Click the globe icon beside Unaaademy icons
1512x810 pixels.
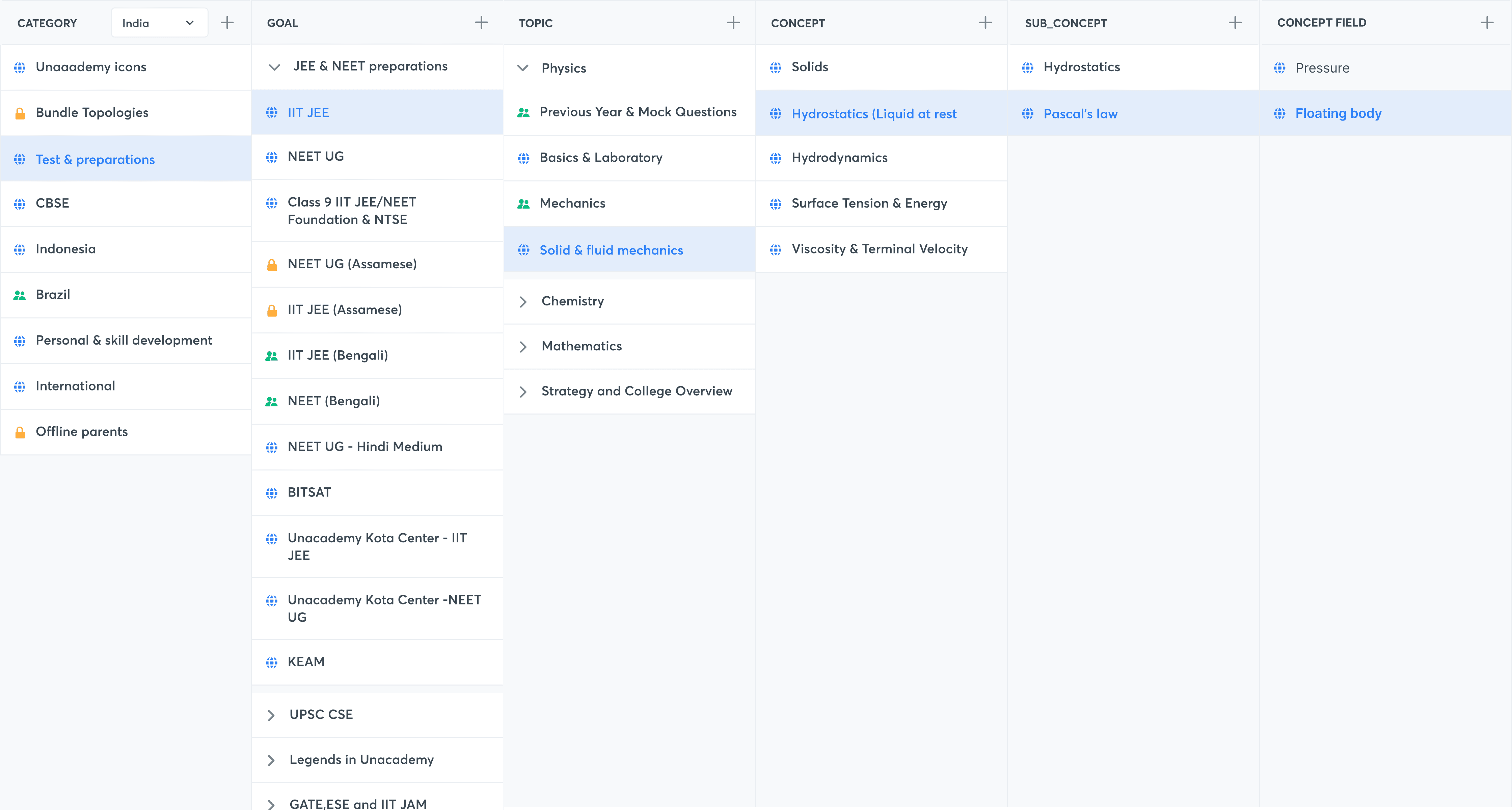click(x=20, y=67)
